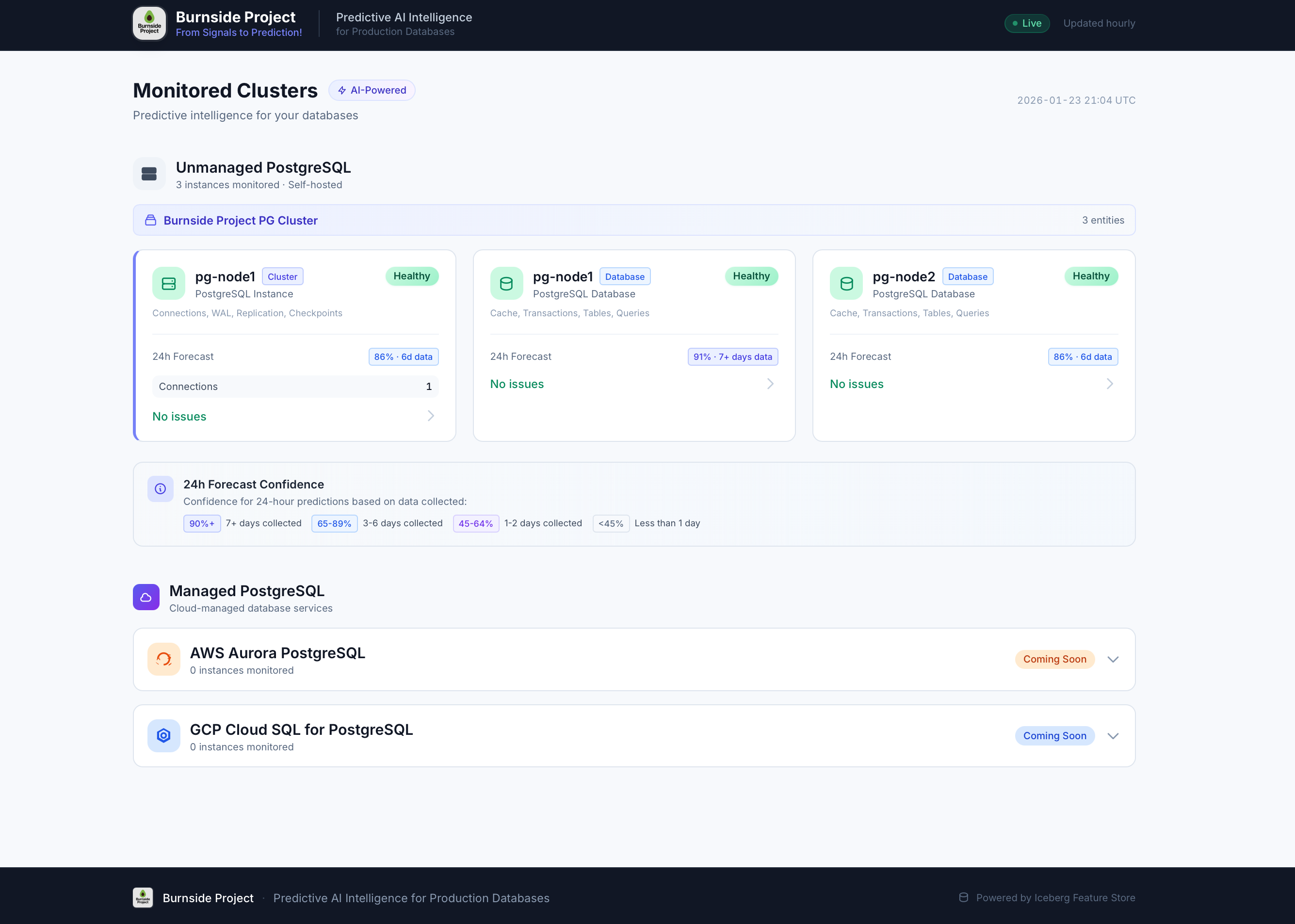The height and width of the screenshot is (924, 1295).
Task: Click the pg-node1 PostgreSQL Instance icon
Action: 168,283
